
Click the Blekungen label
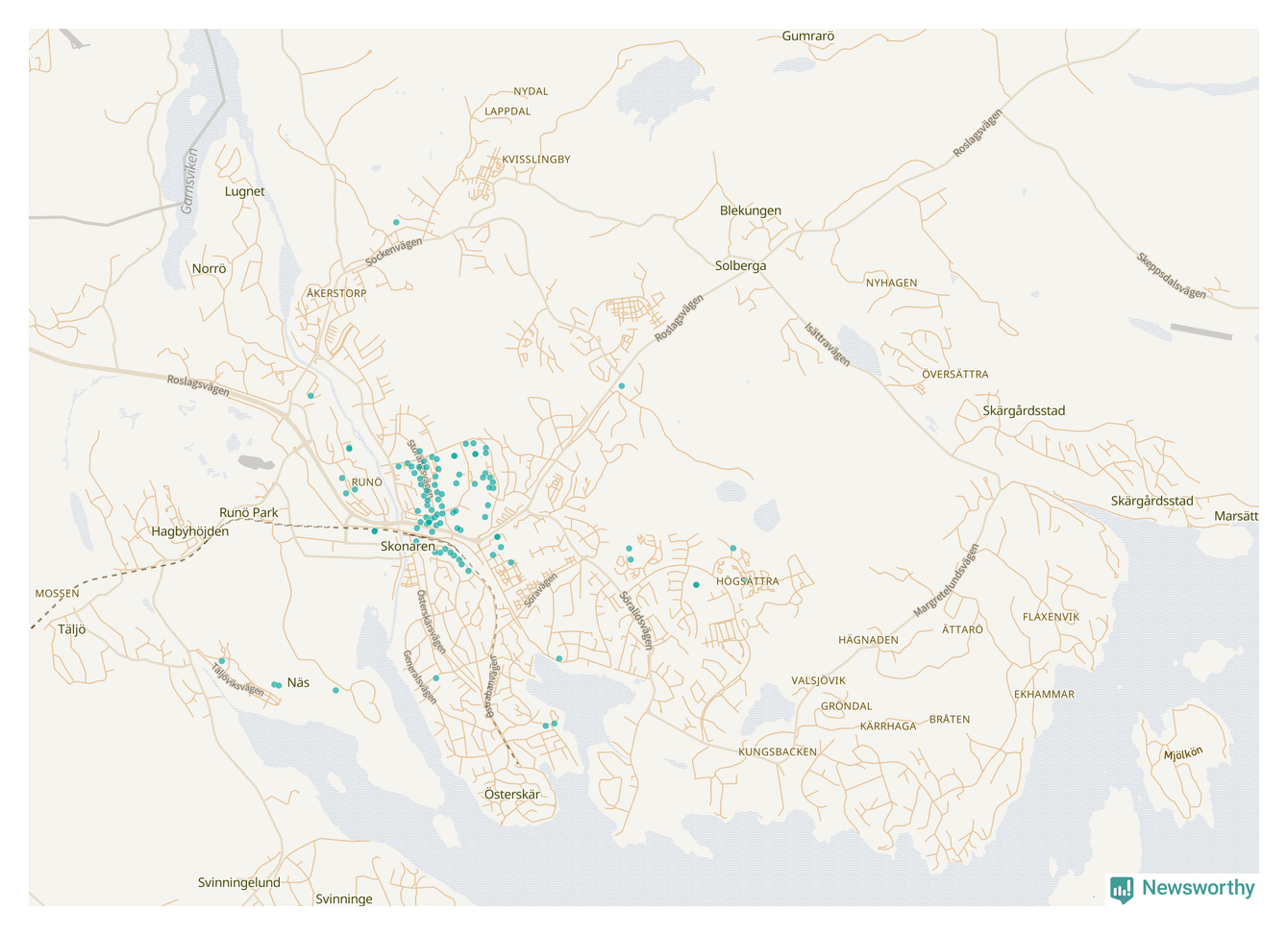(750, 210)
